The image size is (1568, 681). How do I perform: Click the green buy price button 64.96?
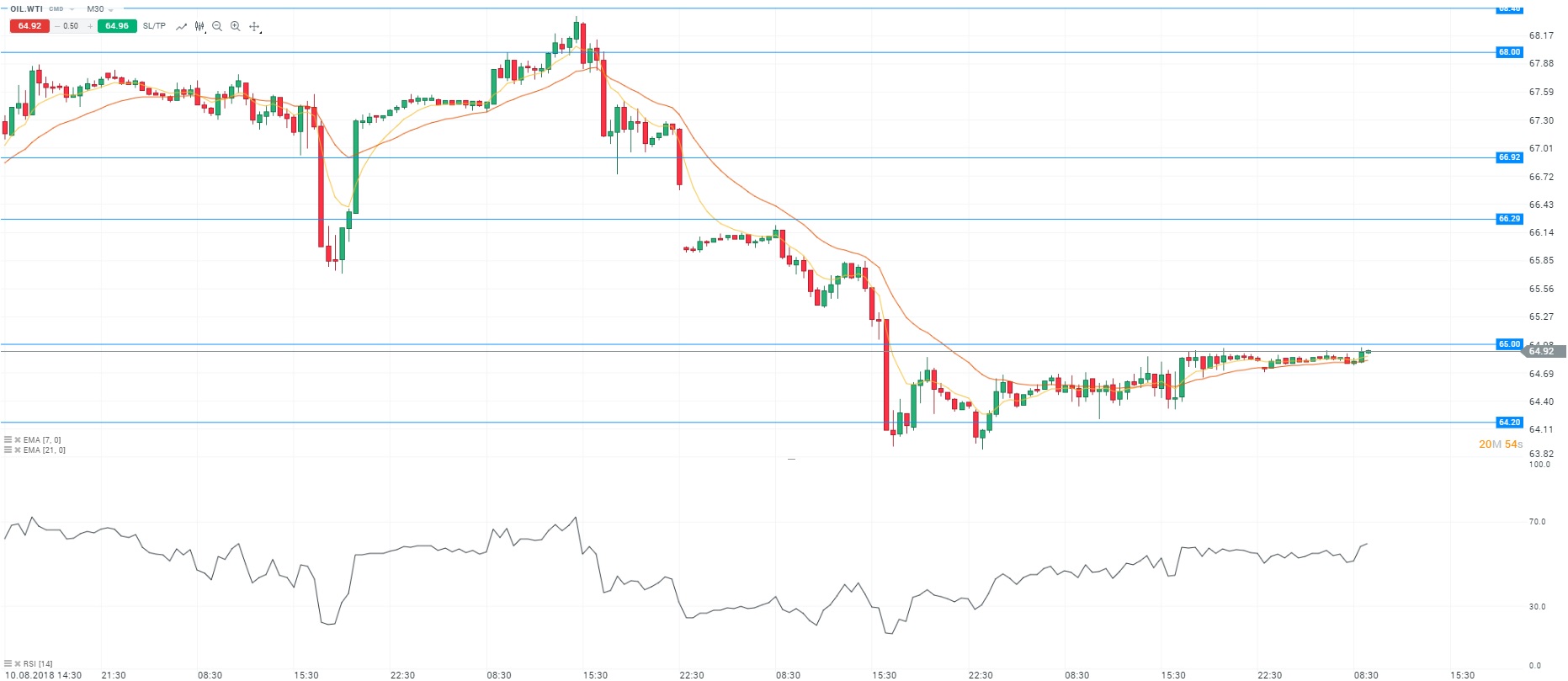(117, 26)
